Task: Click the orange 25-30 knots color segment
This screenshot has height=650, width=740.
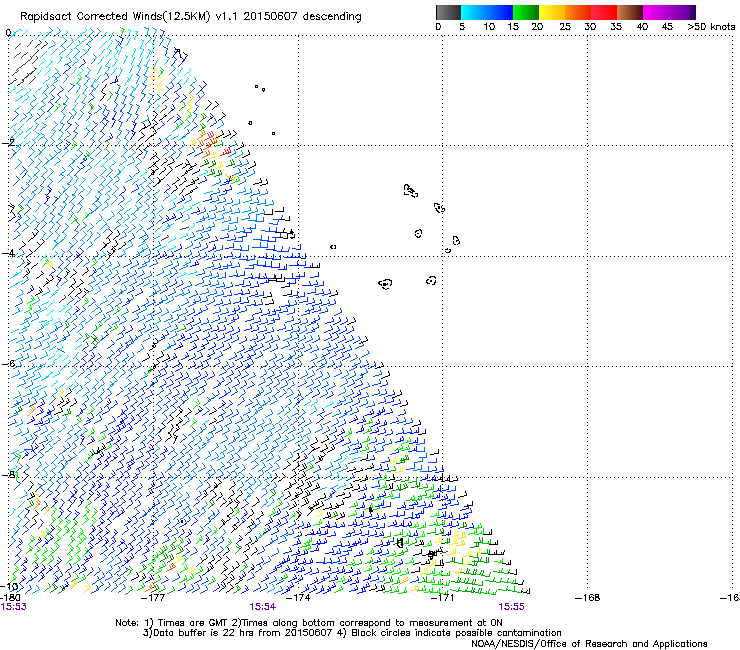Action: [x=578, y=12]
